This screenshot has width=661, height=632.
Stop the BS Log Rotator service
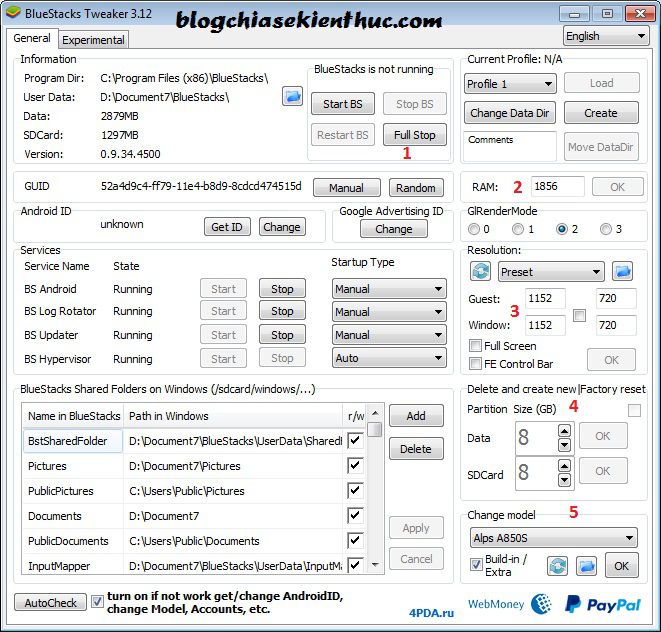click(282, 311)
